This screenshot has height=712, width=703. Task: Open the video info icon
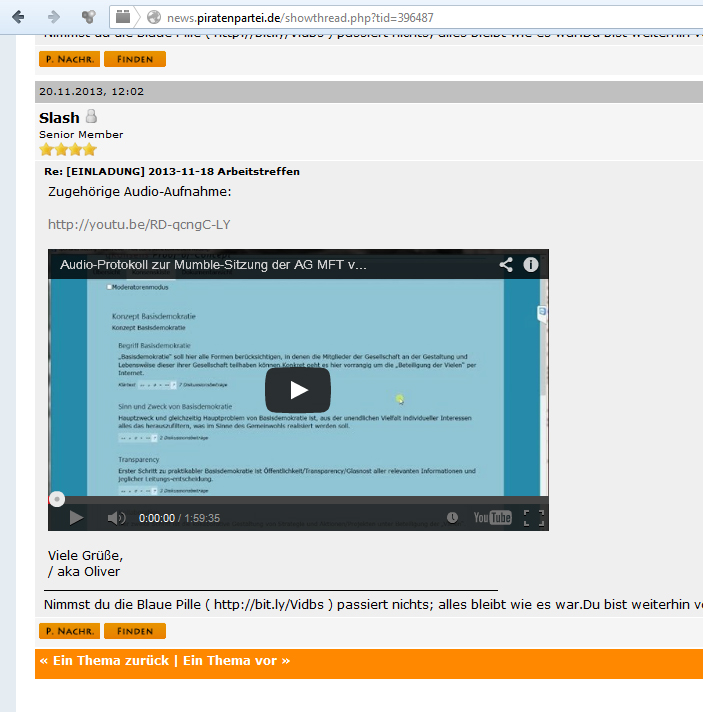click(531, 265)
